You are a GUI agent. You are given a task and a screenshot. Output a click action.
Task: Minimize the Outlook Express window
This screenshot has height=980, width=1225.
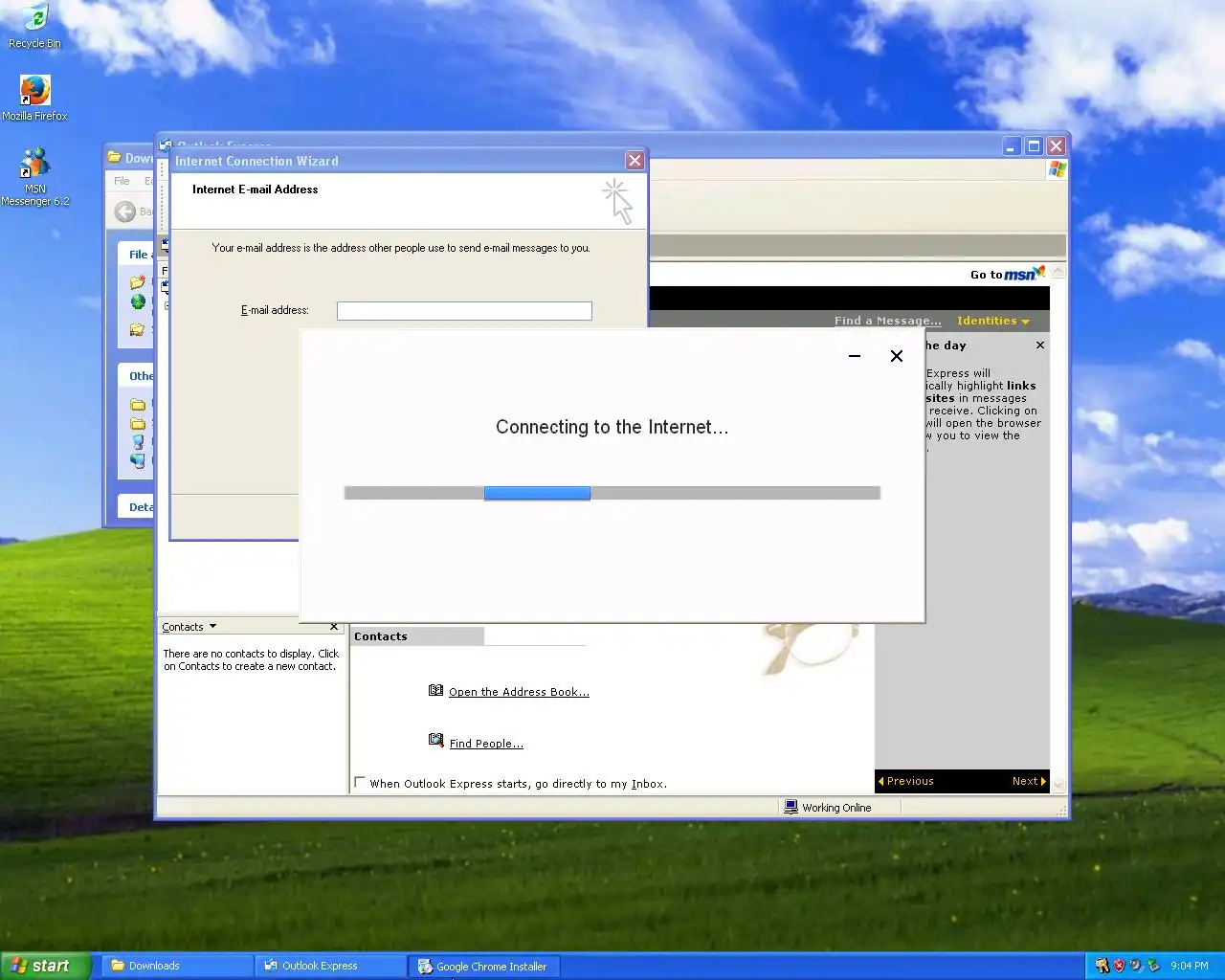pos(1012,145)
